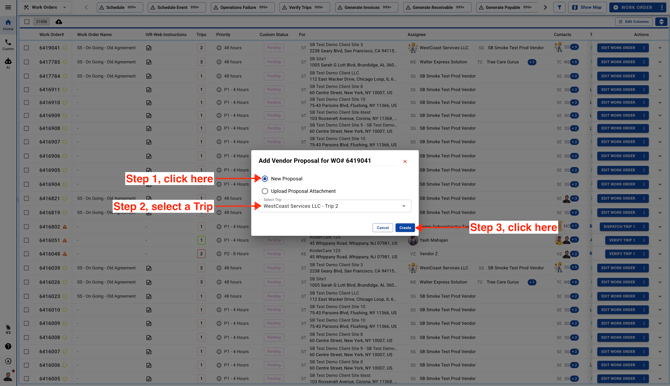The image size is (670, 386).
Task: Open the Generate Invoices tab
Action: [366, 7]
